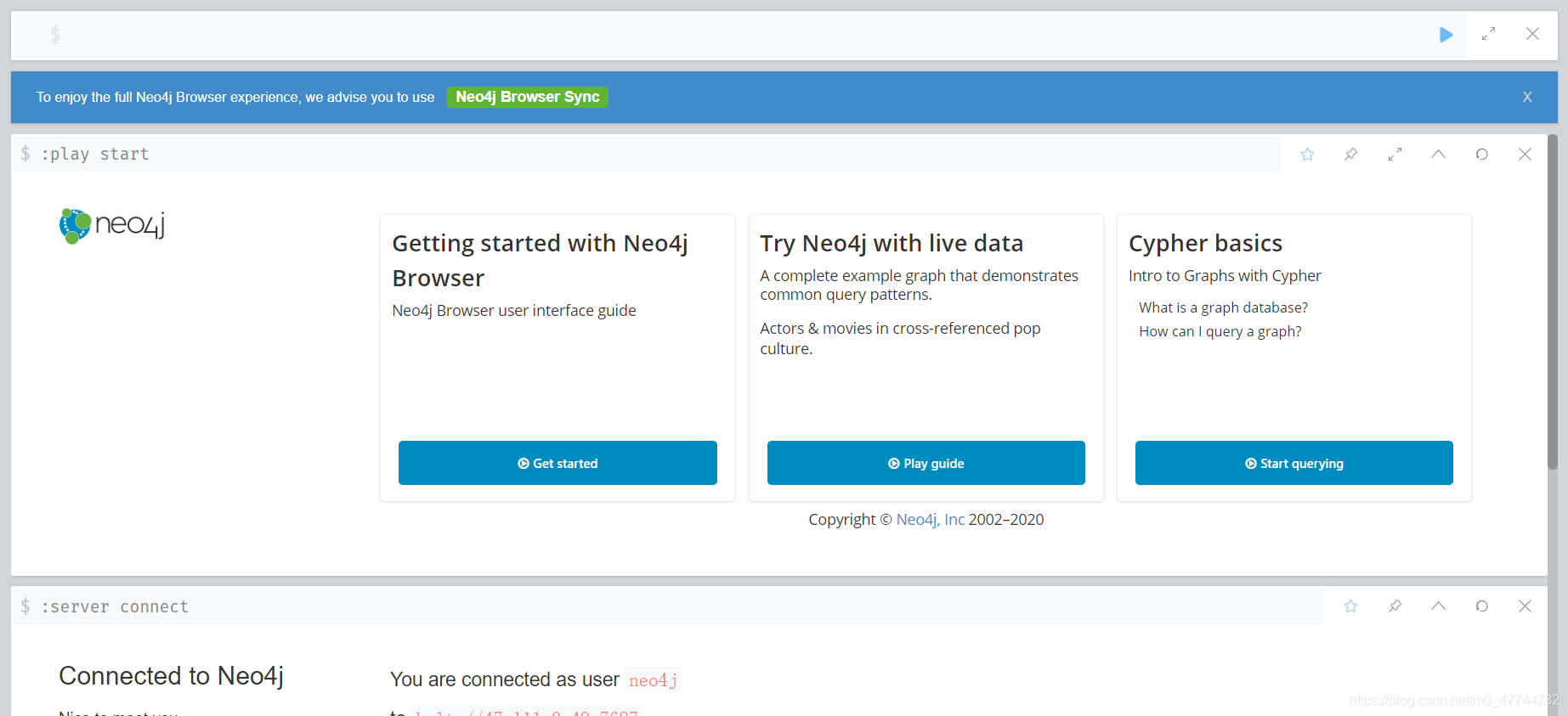Image resolution: width=1568 pixels, height=716 pixels.
Task: Click 'Neo4j Browser user interface guide' text
Action: (514, 310)
